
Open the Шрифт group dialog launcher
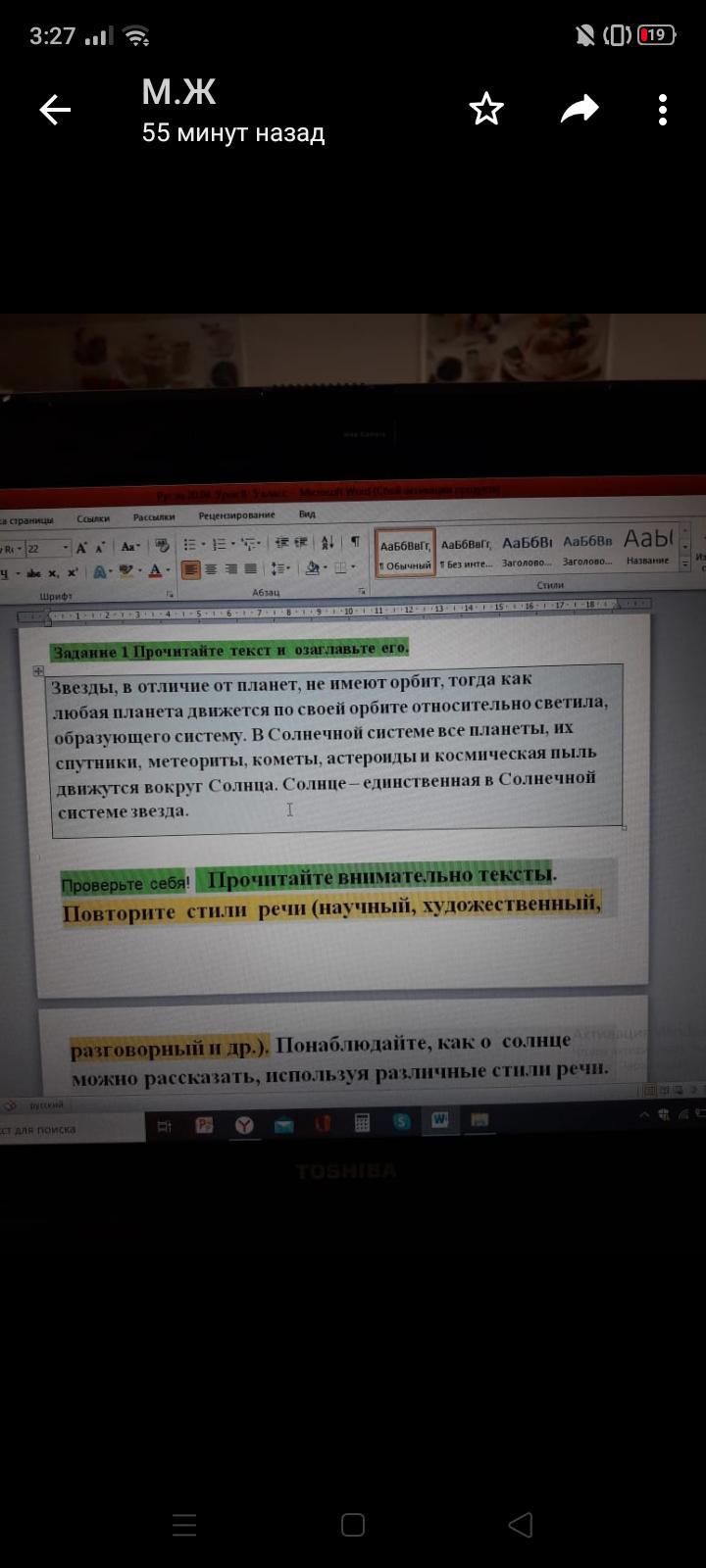point(170,595)
